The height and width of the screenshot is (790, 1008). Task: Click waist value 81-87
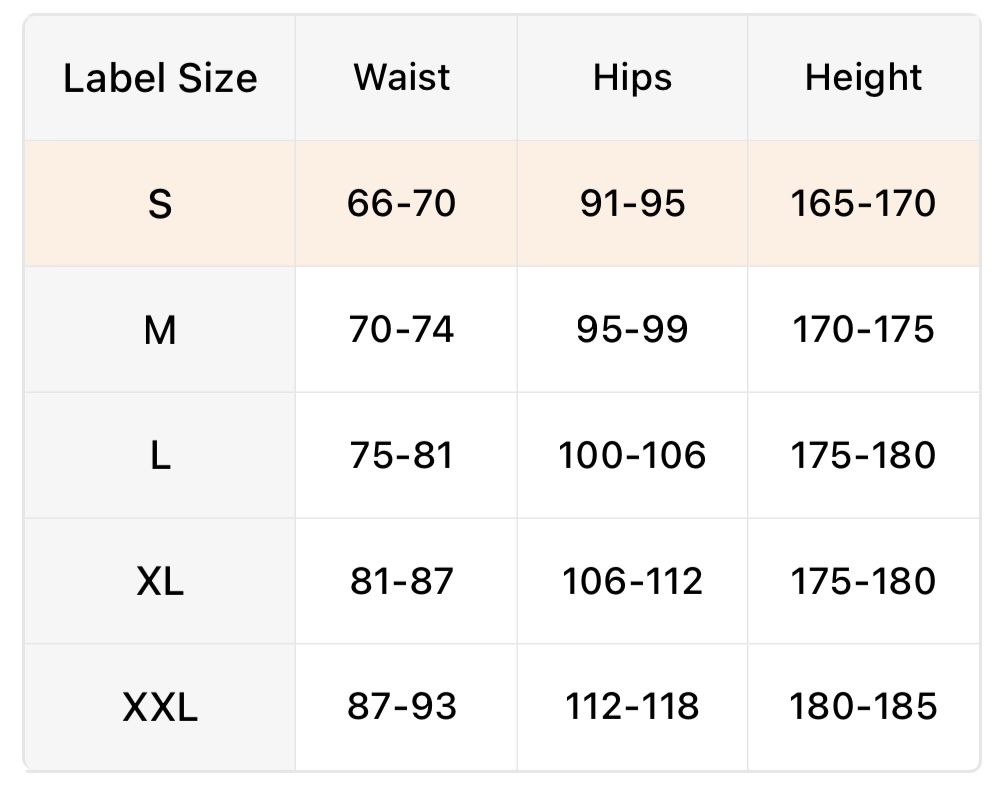(402, 582)
